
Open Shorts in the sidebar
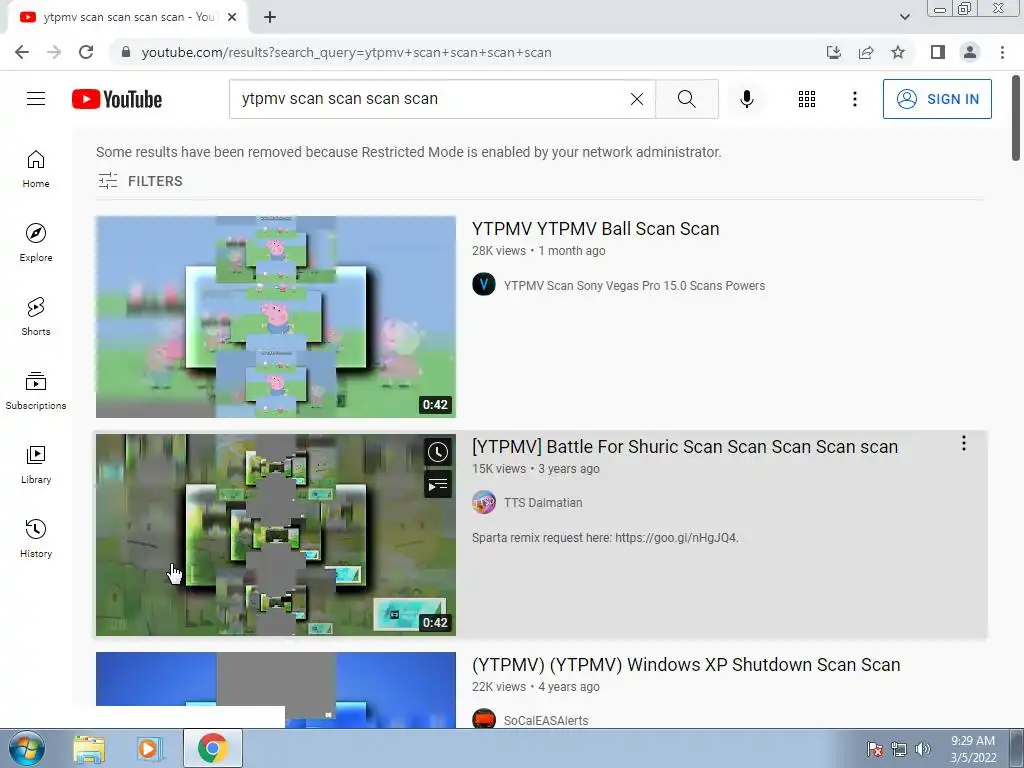[36, 317]
